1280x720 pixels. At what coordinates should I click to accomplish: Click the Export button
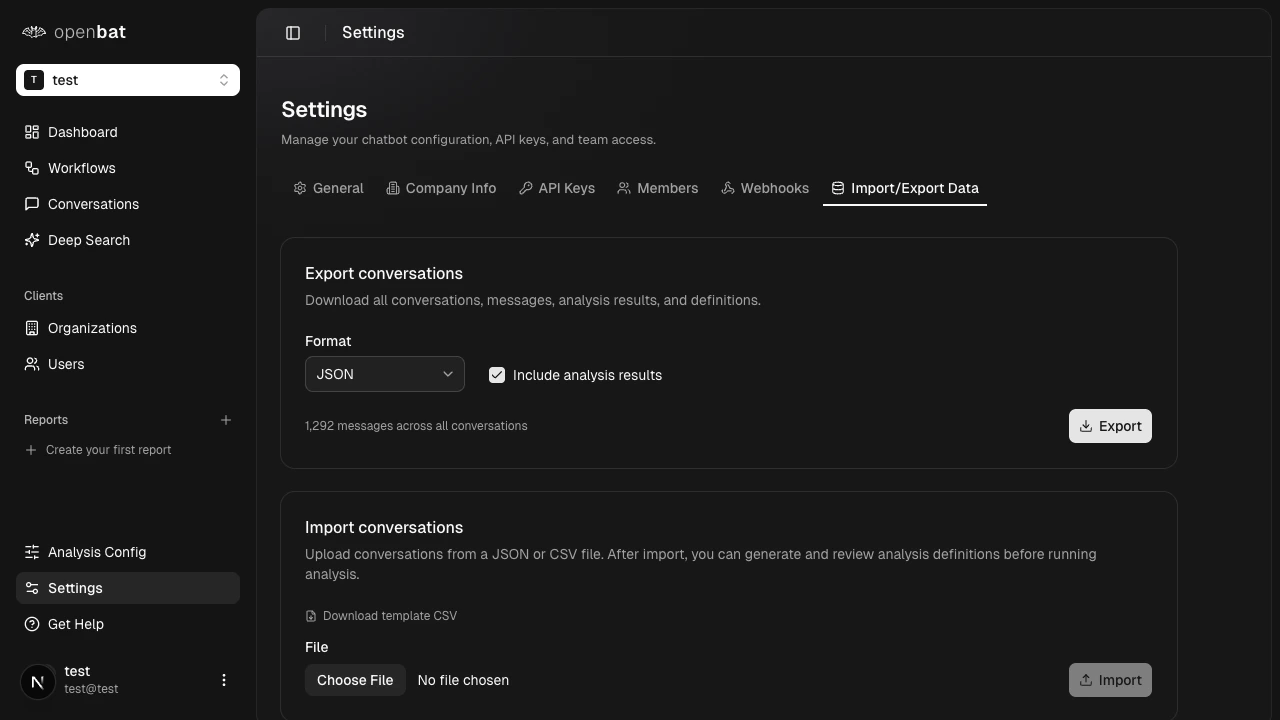[x=1110, y=426]
